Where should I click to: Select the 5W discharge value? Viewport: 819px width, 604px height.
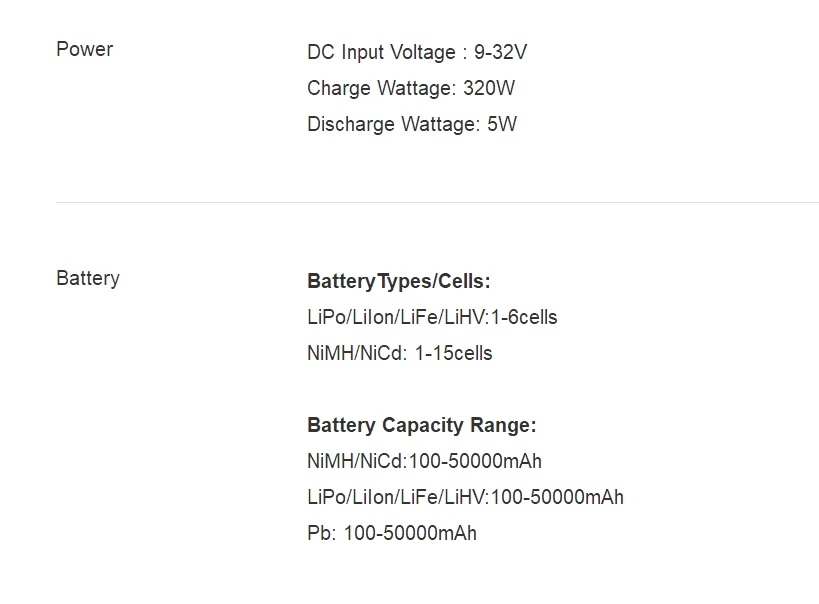pyautogui.click(x=502, y=124)
